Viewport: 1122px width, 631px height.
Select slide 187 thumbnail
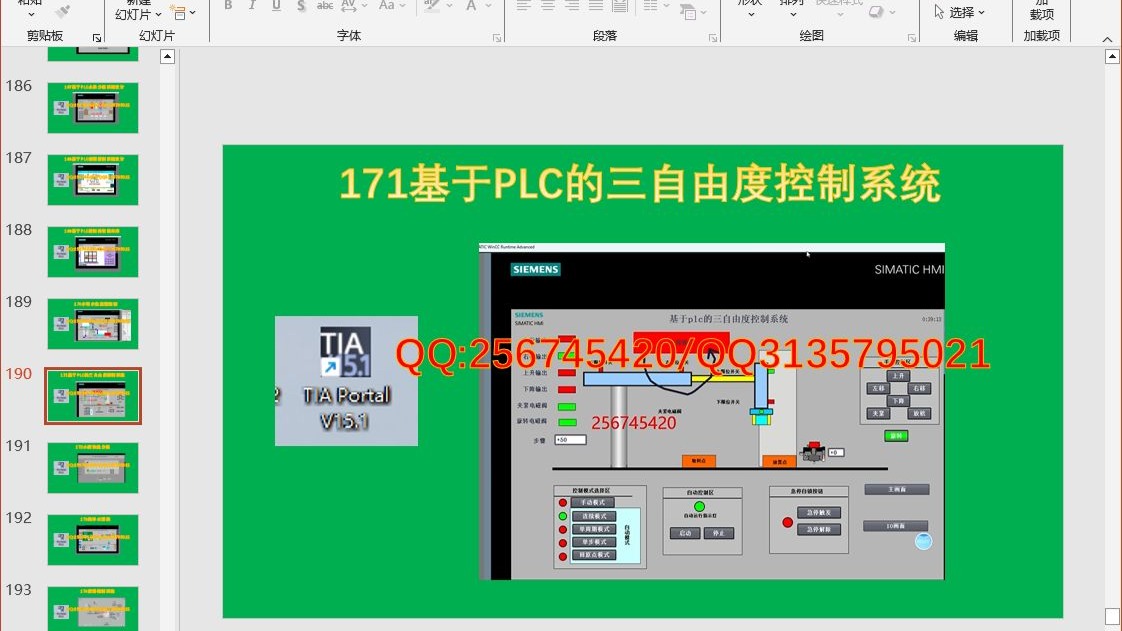tap(93, 180)
